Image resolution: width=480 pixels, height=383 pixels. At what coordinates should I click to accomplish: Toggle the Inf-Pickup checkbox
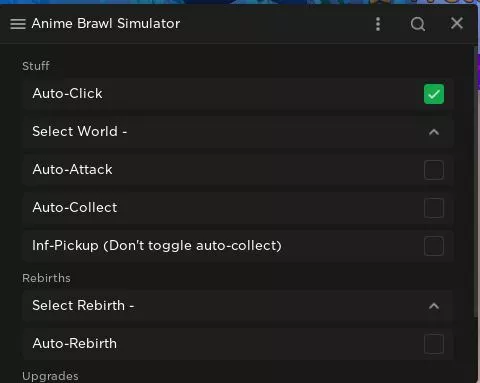434,246
